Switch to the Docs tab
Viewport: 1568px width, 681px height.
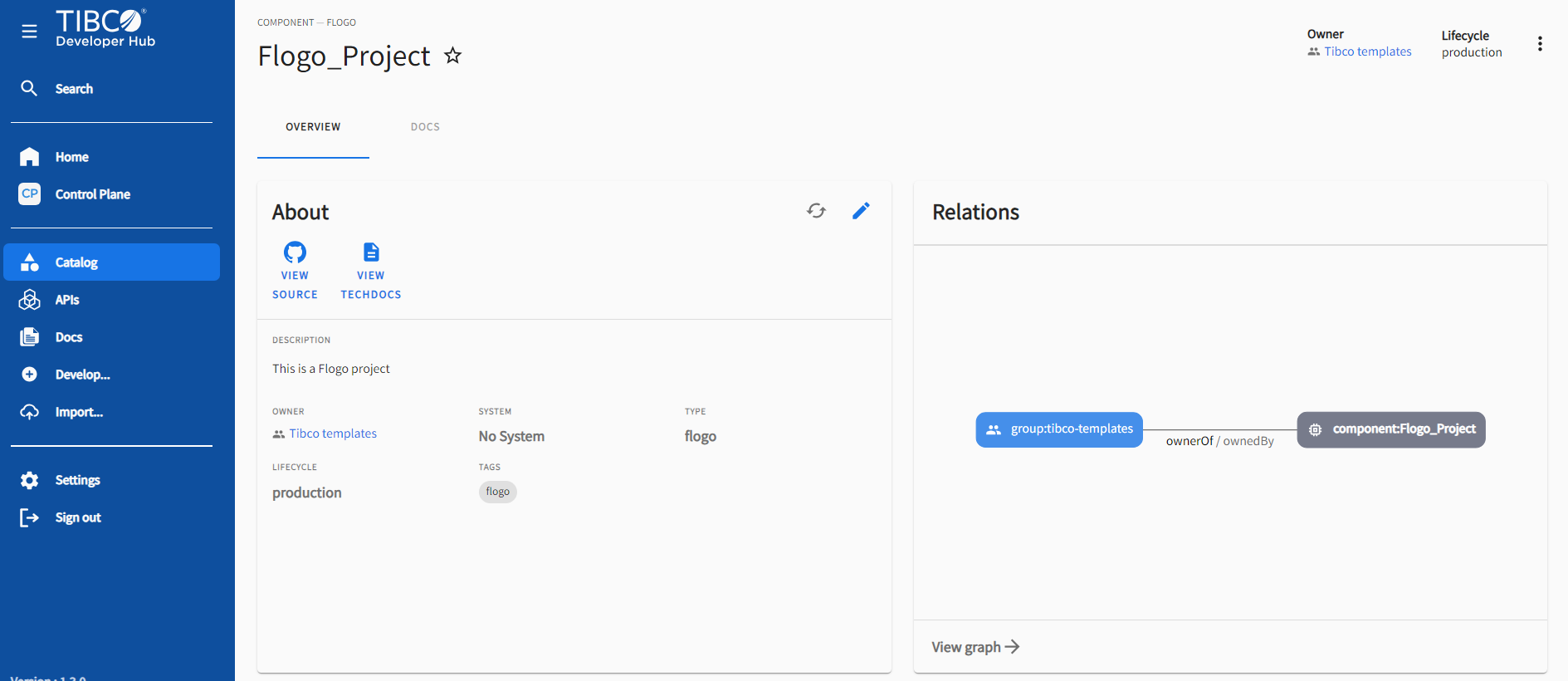425,127
